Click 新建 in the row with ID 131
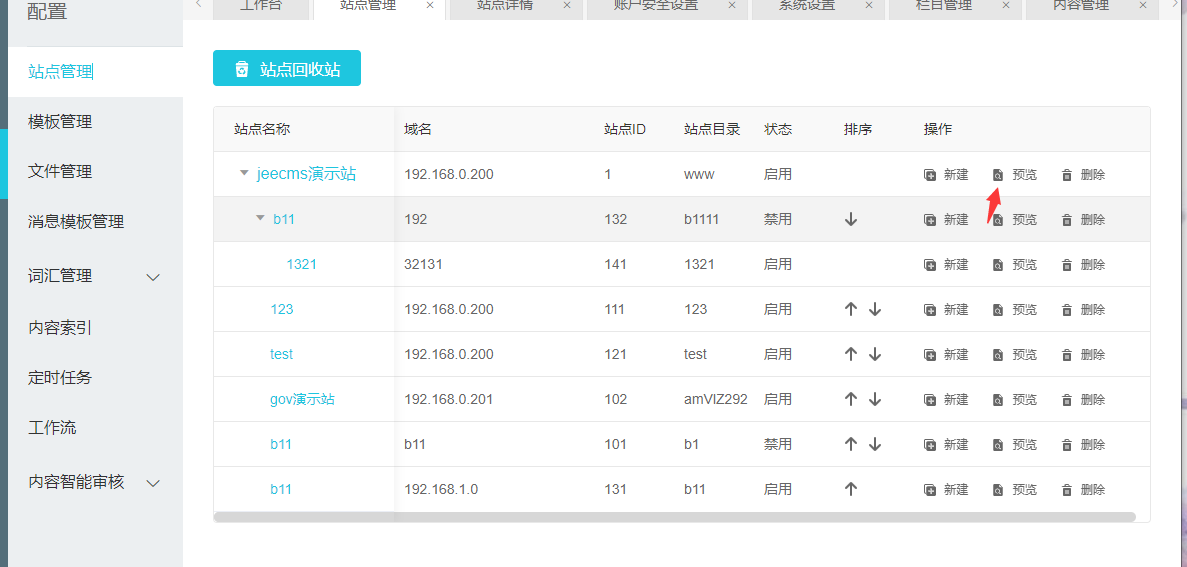The height and width of the screenshot is (567, 1187). point(946,489)
